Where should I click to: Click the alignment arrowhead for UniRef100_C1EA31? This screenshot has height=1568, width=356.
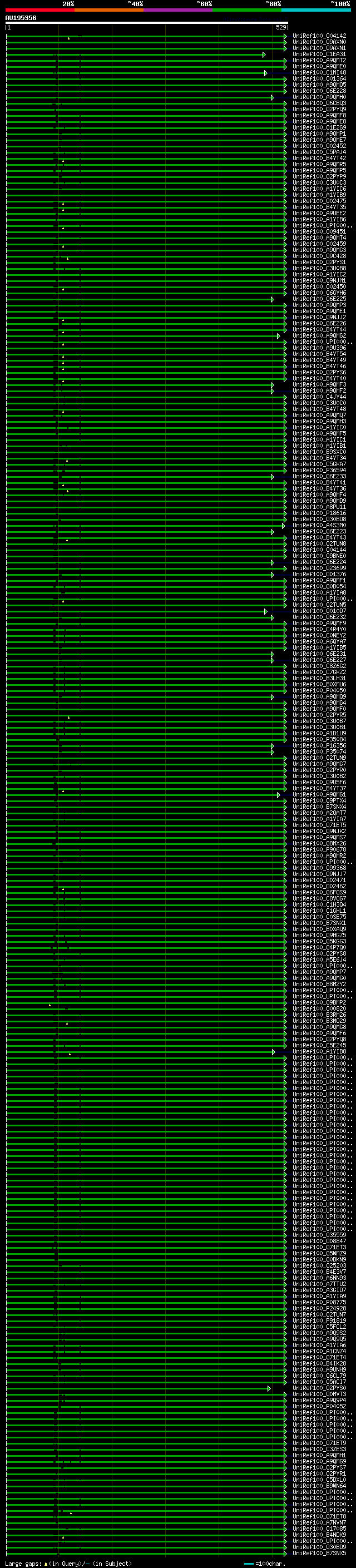pos(264,55)
